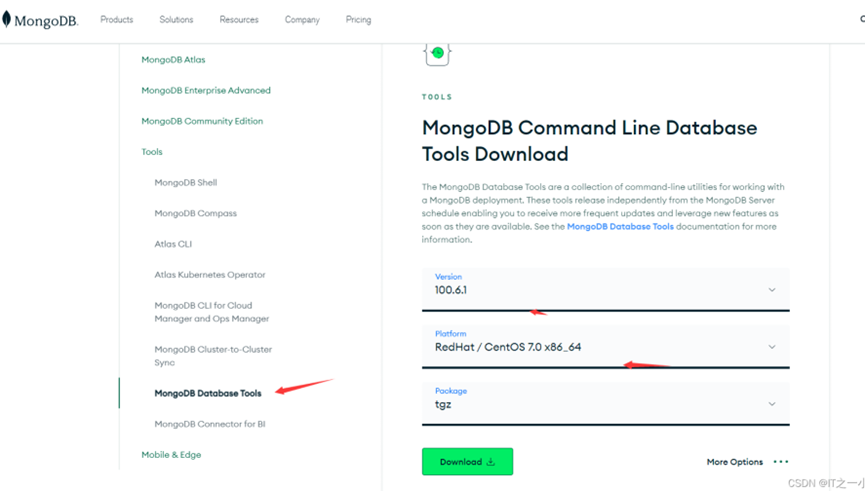Choose MongoDB Compass from Tools list
This screenshot has width=865, height=491.
click(195, 214)
